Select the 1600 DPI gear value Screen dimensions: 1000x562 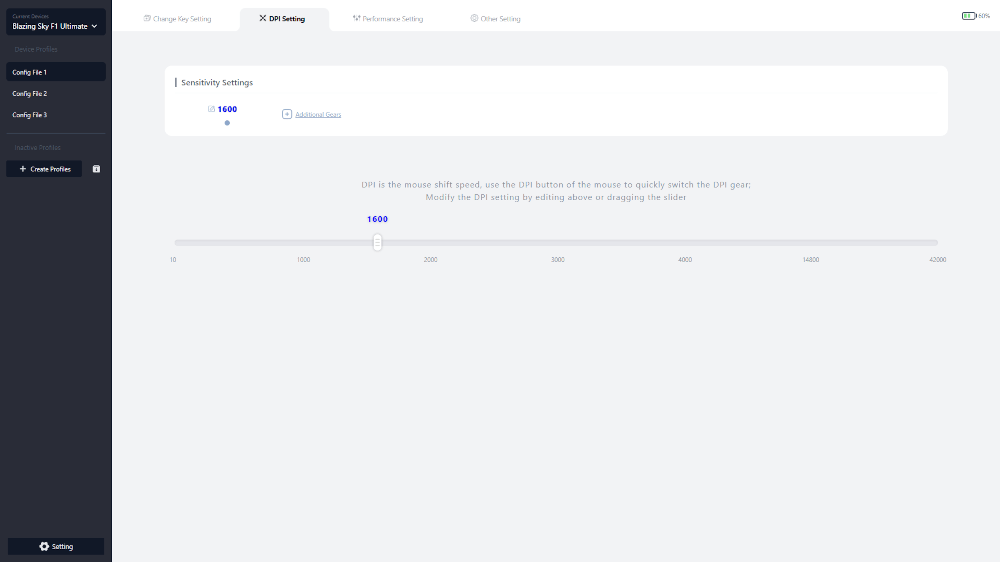227,109
